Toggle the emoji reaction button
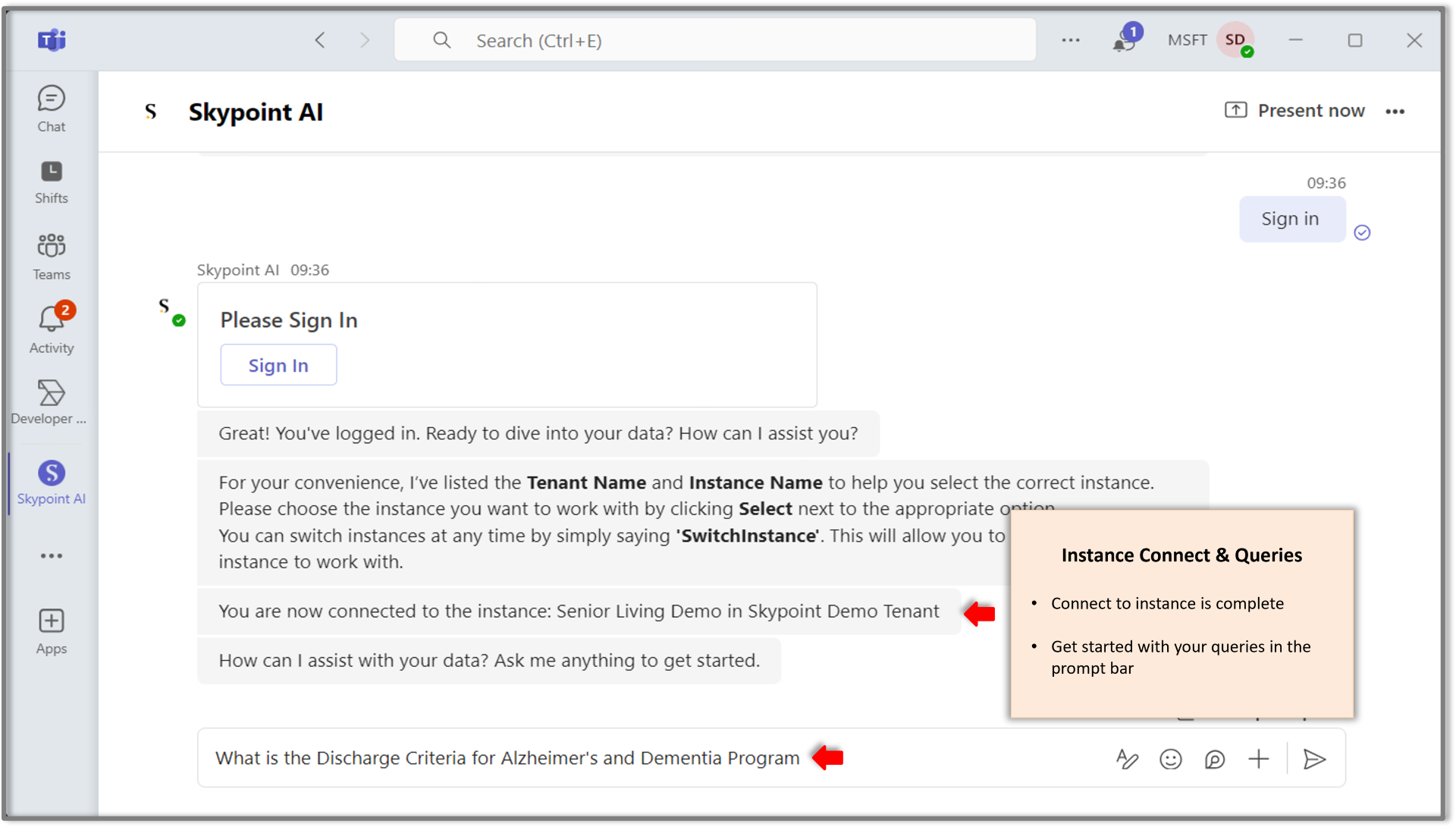This screenshot has height=827, width=1456. tap(1169, 758)
